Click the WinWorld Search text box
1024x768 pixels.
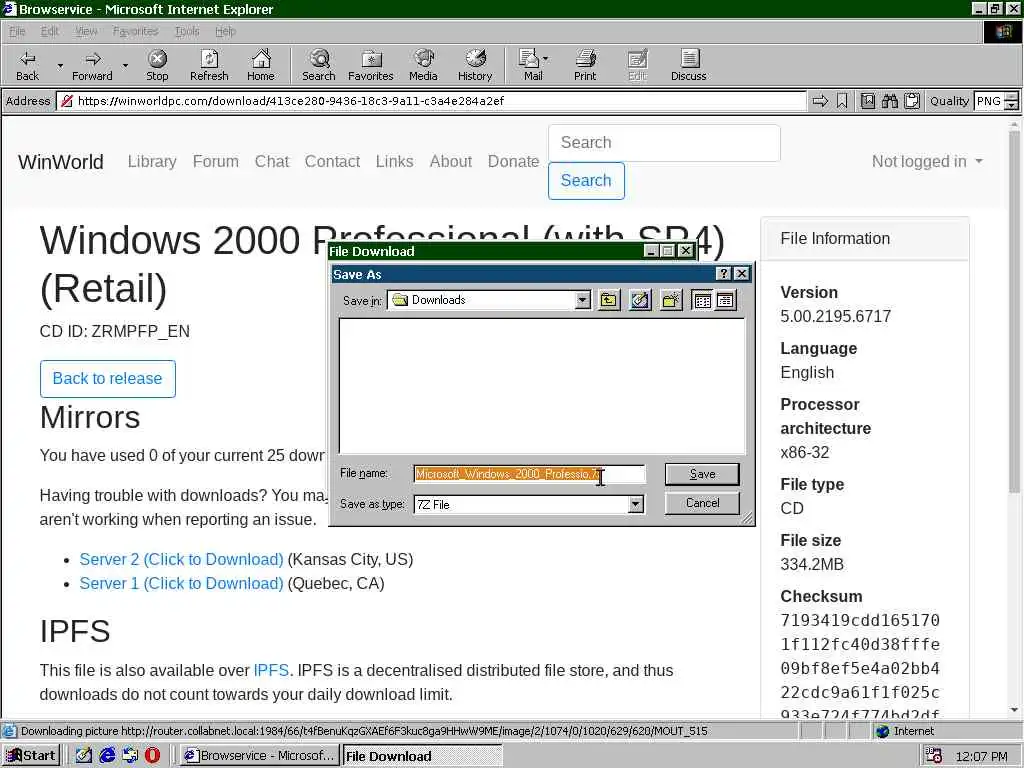(x=664, y=143)
